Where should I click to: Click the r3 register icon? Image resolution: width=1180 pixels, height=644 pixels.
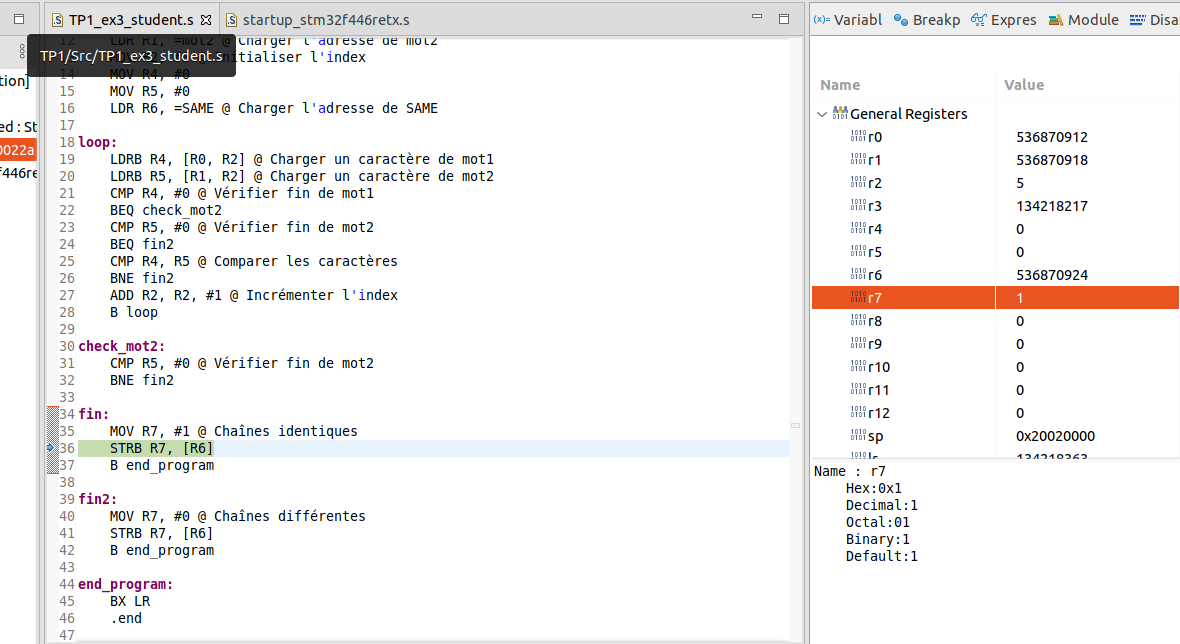click(857, 206)
